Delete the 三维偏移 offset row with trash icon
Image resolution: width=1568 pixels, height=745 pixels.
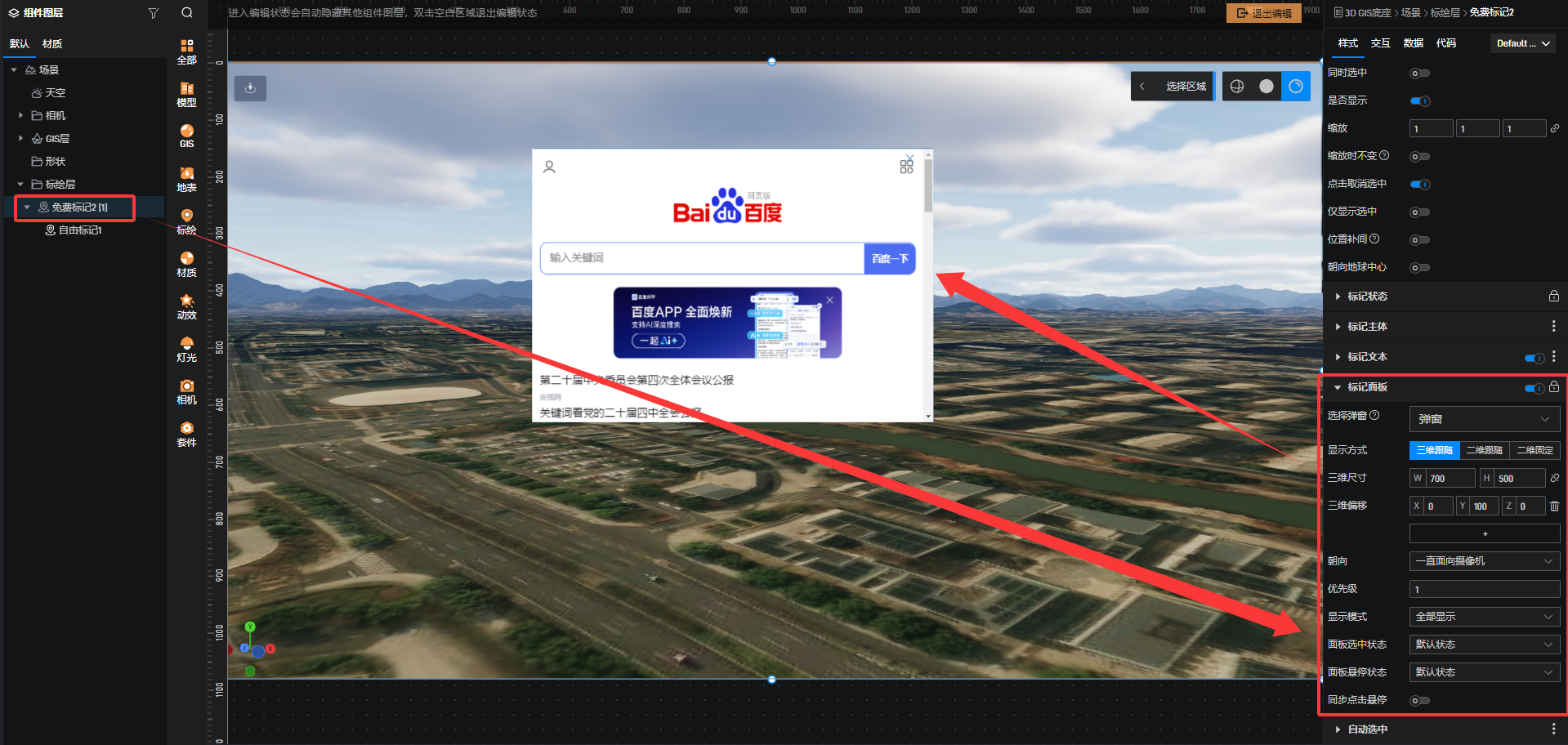(x=1554, y=506)
